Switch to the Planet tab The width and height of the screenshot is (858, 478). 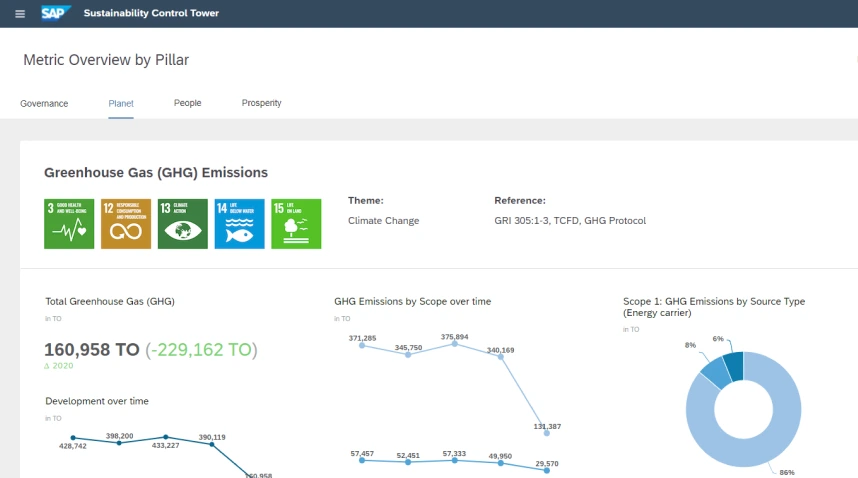click(x=121, y=103)
